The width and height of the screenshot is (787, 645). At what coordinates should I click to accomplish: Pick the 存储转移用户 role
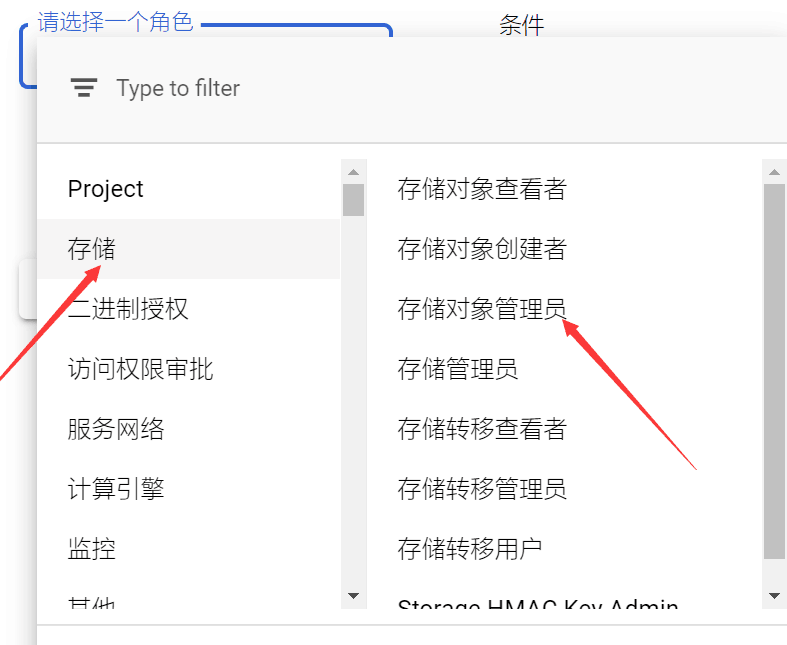[x=470, y=549]
